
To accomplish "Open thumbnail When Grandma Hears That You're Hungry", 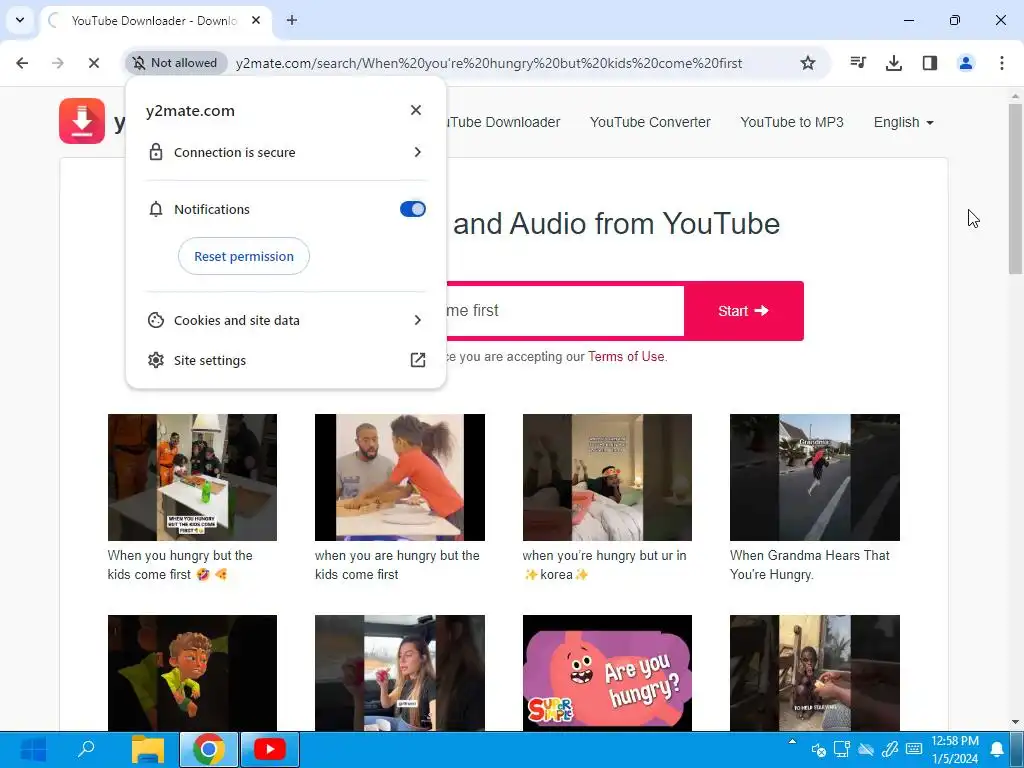I will (x=814, y=477).
